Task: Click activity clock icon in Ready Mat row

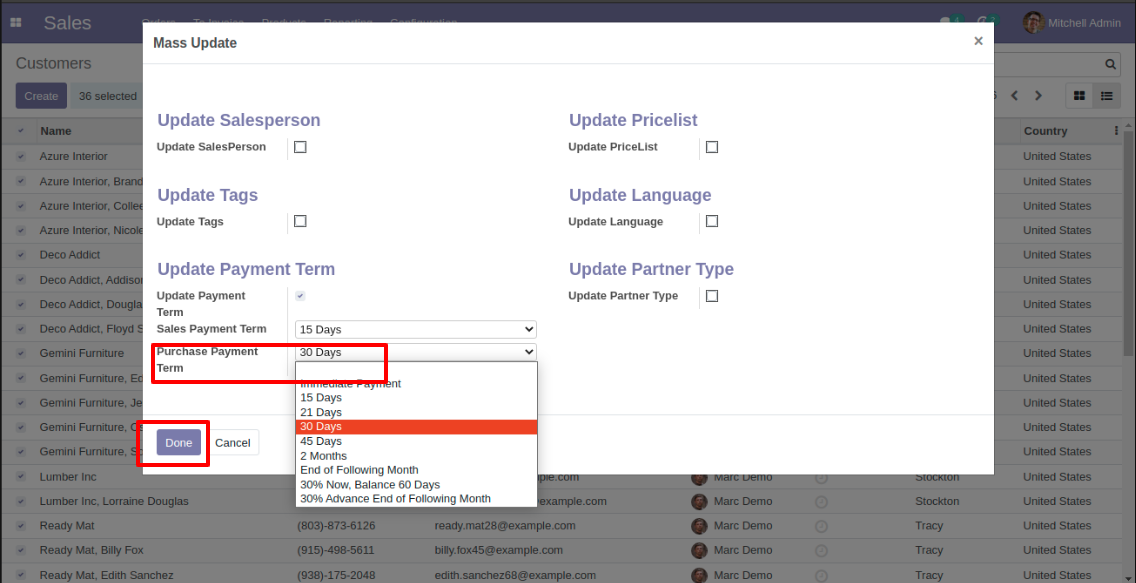Action: point(822,527)
